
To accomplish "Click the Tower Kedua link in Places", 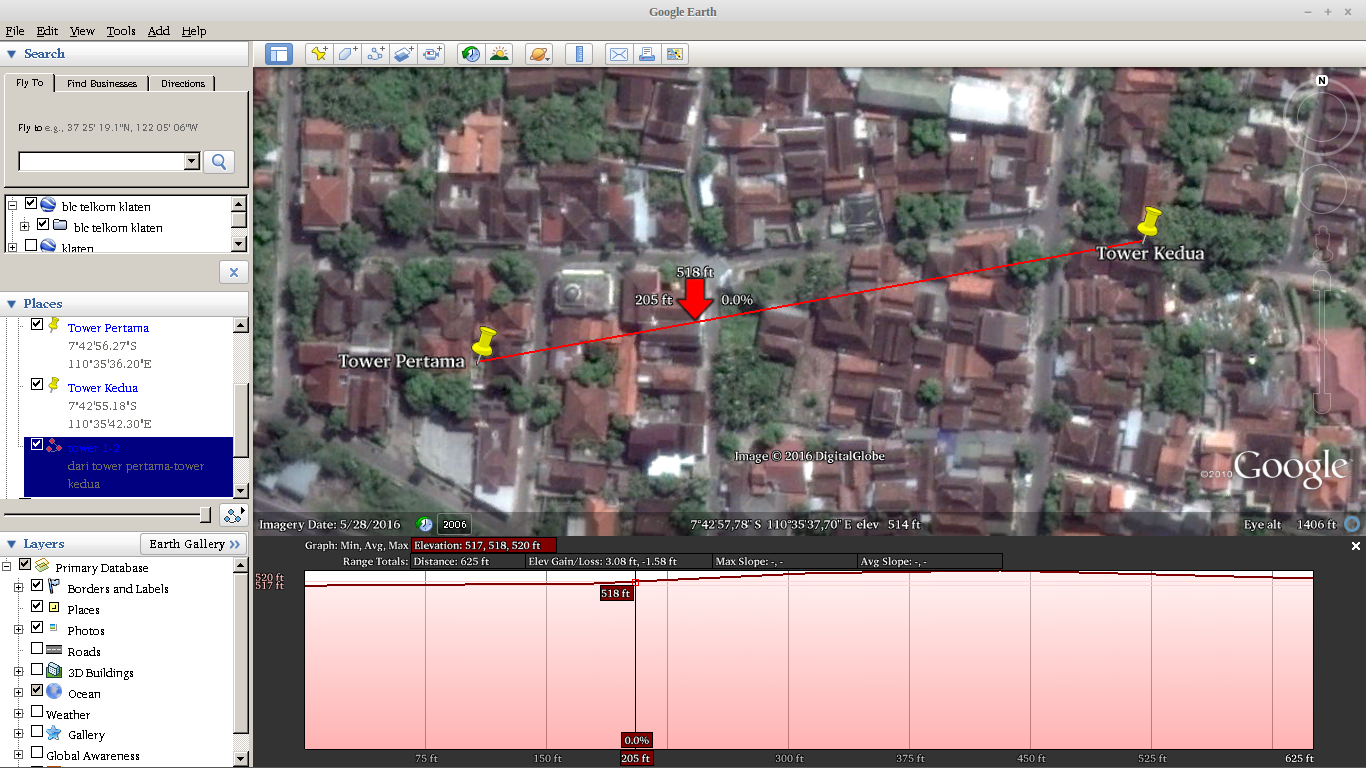I will [x=103, y=388].
